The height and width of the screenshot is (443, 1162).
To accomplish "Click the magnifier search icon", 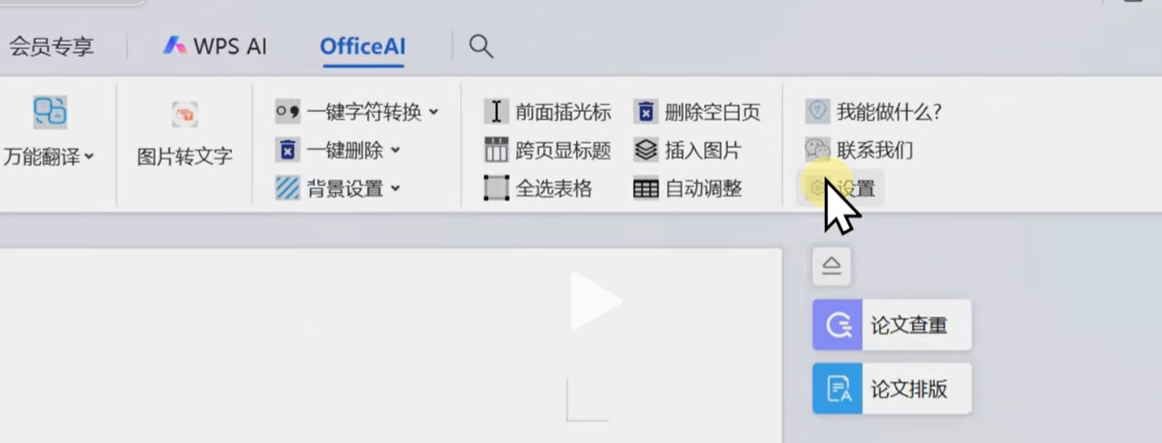I will pyautogui.click(x=481, y=46).
